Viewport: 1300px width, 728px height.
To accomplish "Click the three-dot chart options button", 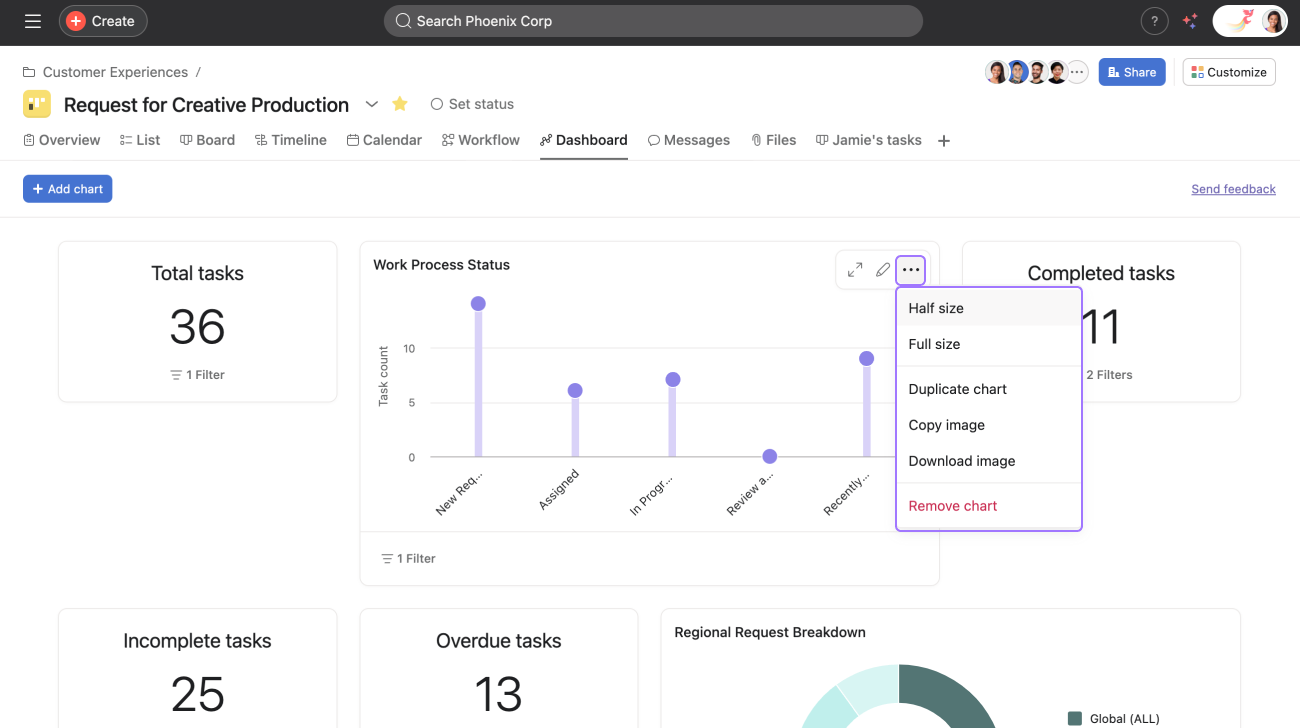I will pyautogui.click(x=911, y=270).
